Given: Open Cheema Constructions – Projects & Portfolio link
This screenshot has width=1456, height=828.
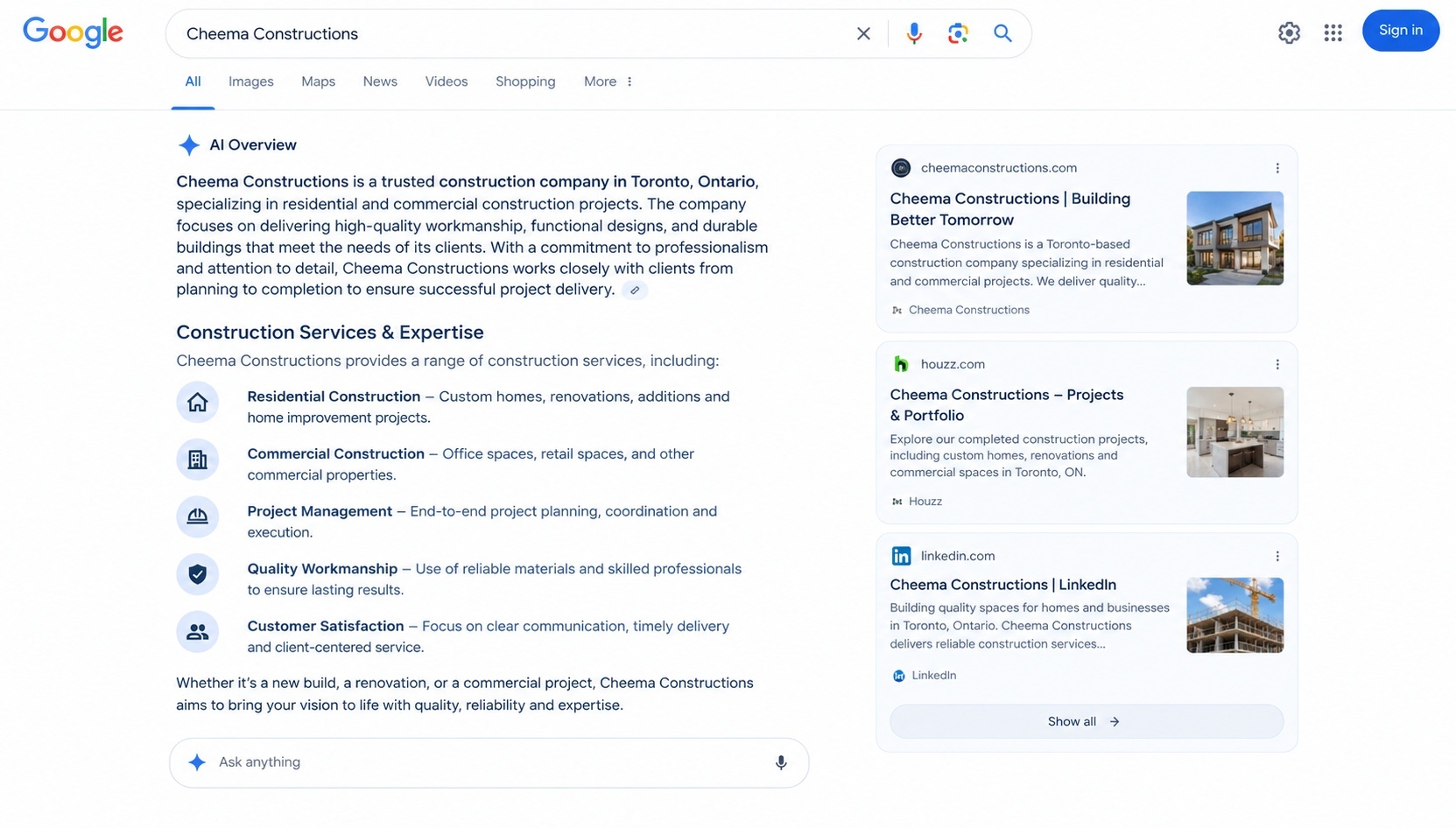Looking at the screenshot, I should (x=1007, y=405).
